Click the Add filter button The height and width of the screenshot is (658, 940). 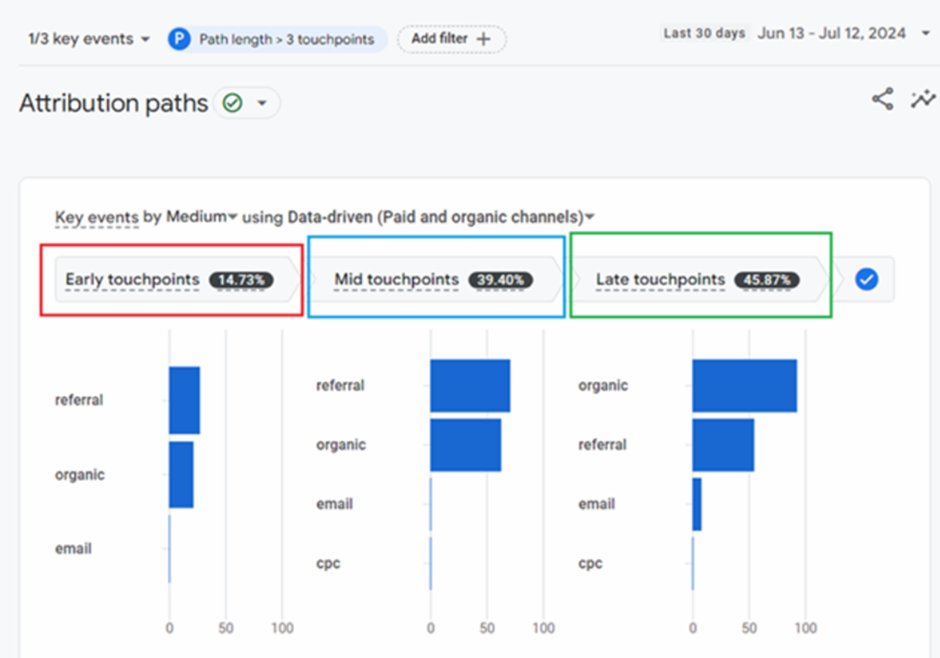pyautogui.click(x=452, y=39)
